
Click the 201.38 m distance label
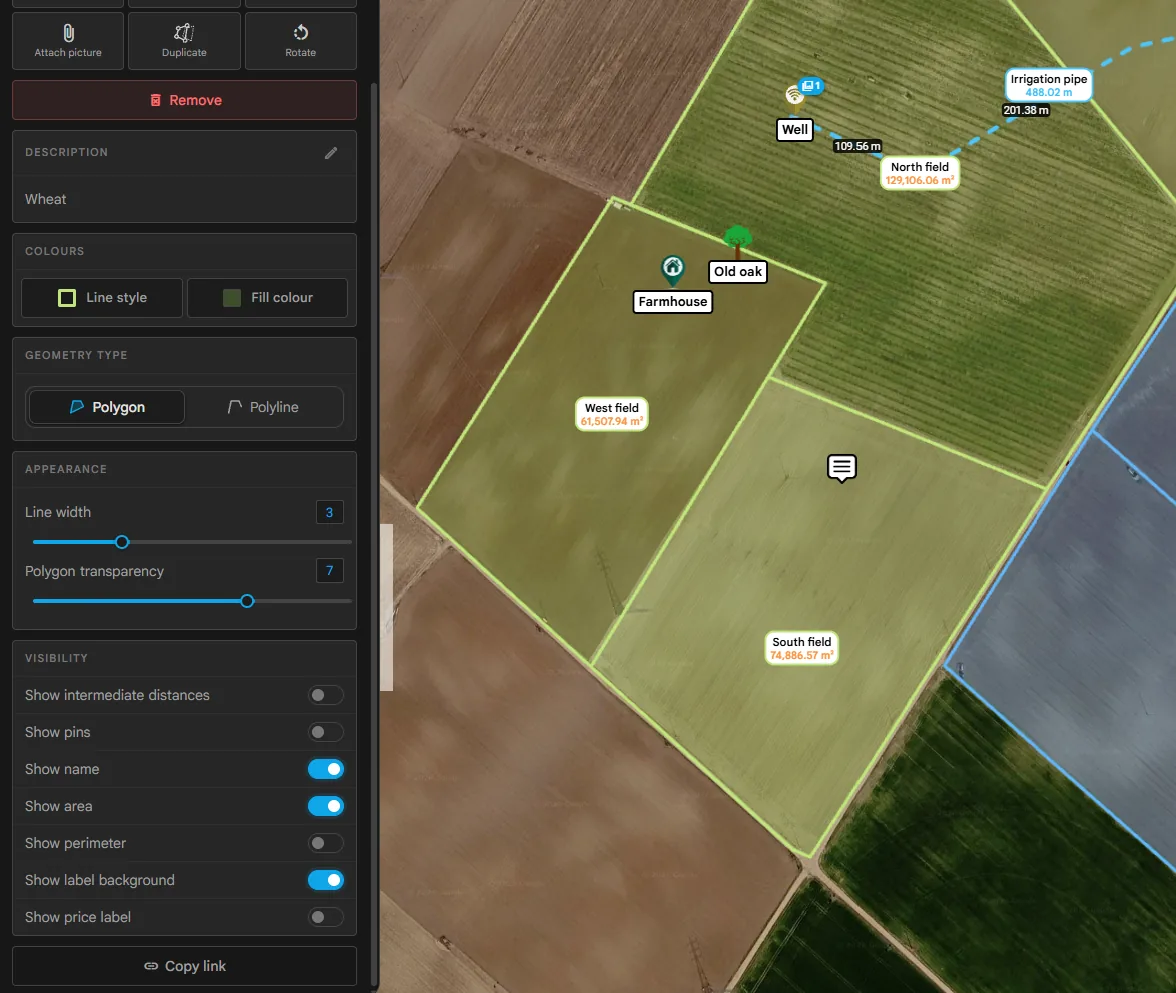pos(1026,110)
